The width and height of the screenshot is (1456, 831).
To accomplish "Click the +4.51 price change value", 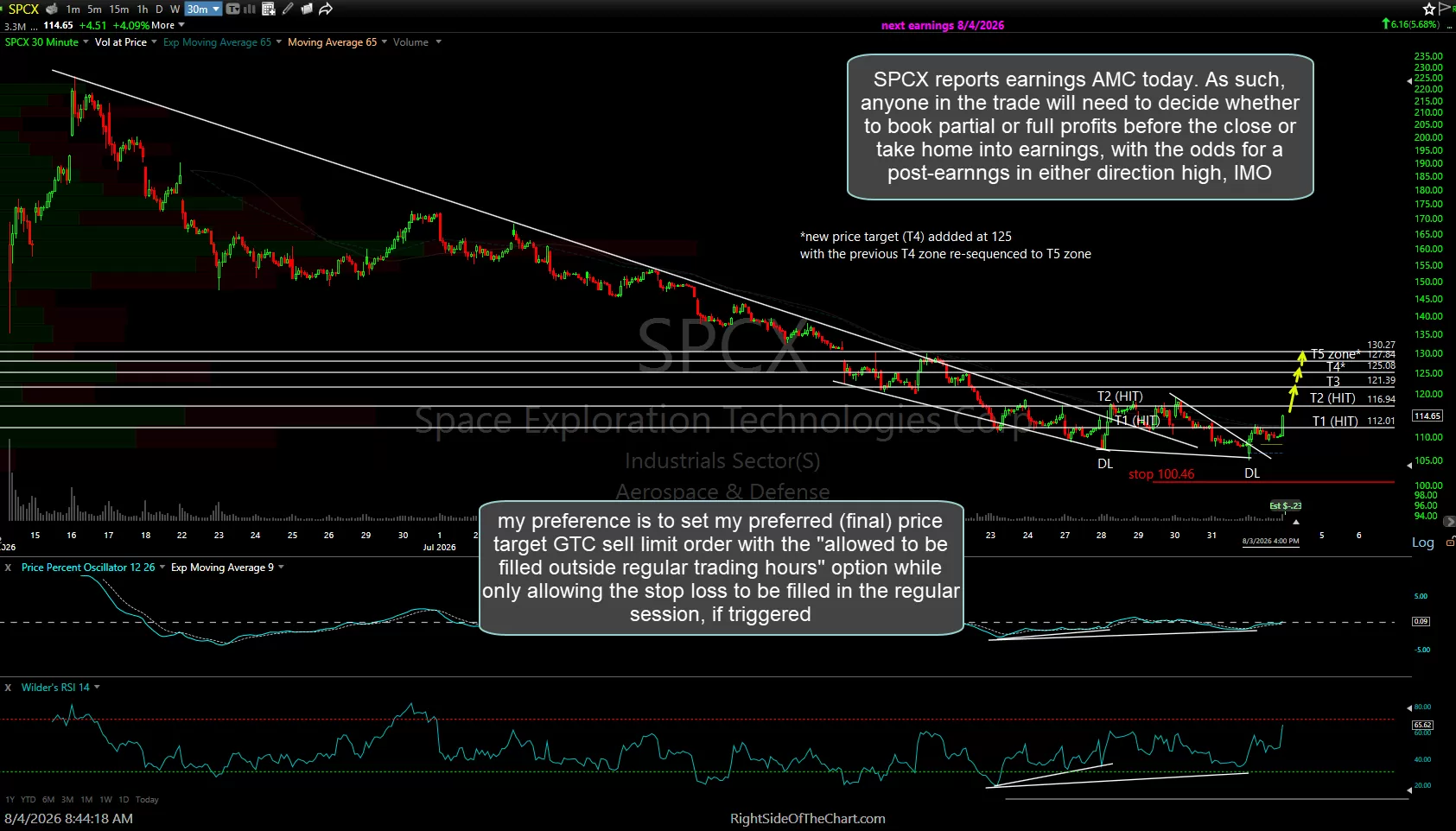I will [x=92, y=26].
